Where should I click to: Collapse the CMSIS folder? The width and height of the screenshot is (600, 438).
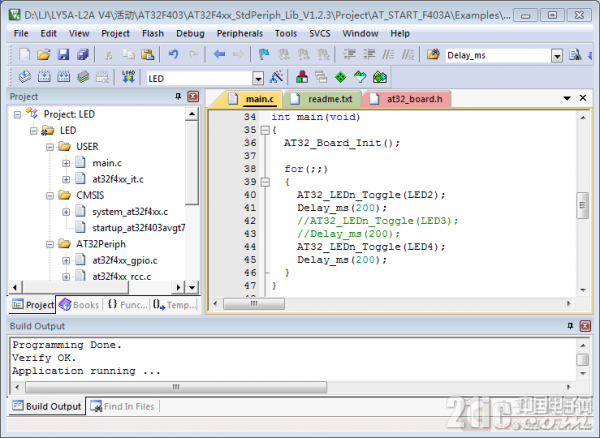tap(50, 195)
